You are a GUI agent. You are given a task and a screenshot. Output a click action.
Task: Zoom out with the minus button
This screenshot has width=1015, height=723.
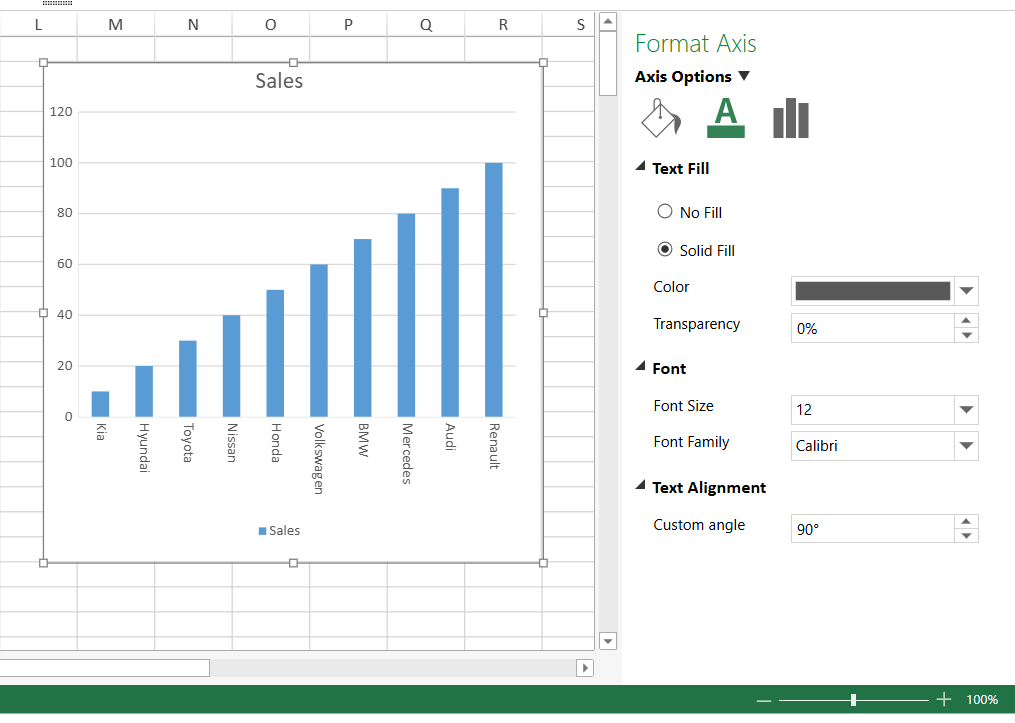pyautogui.click(x=764, y=700)
